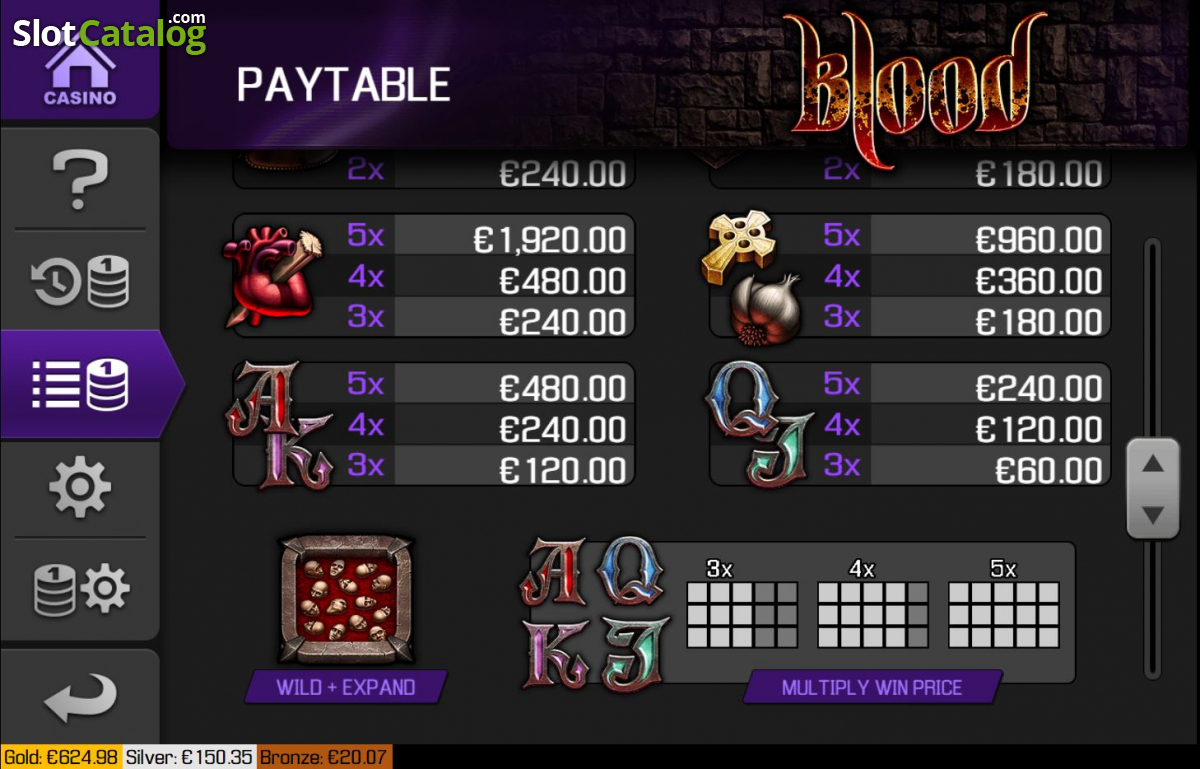Click the Multiply Win Price label

[872, 688]
